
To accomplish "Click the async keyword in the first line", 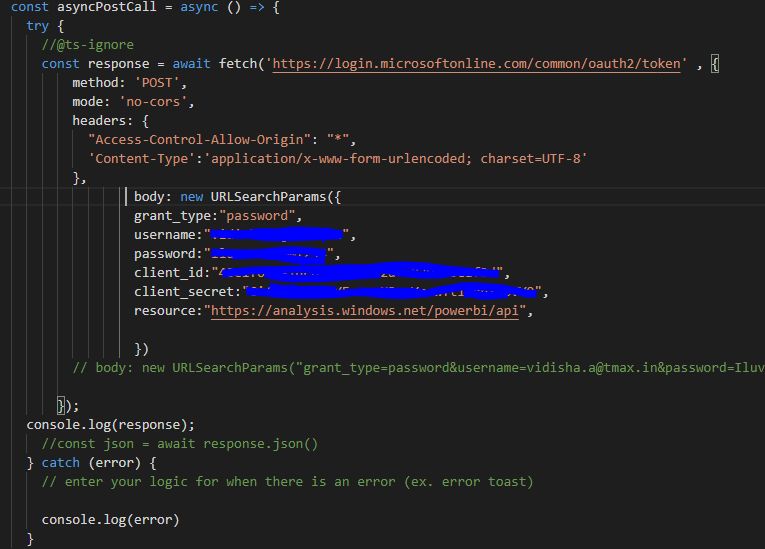I will pos(199,7).
